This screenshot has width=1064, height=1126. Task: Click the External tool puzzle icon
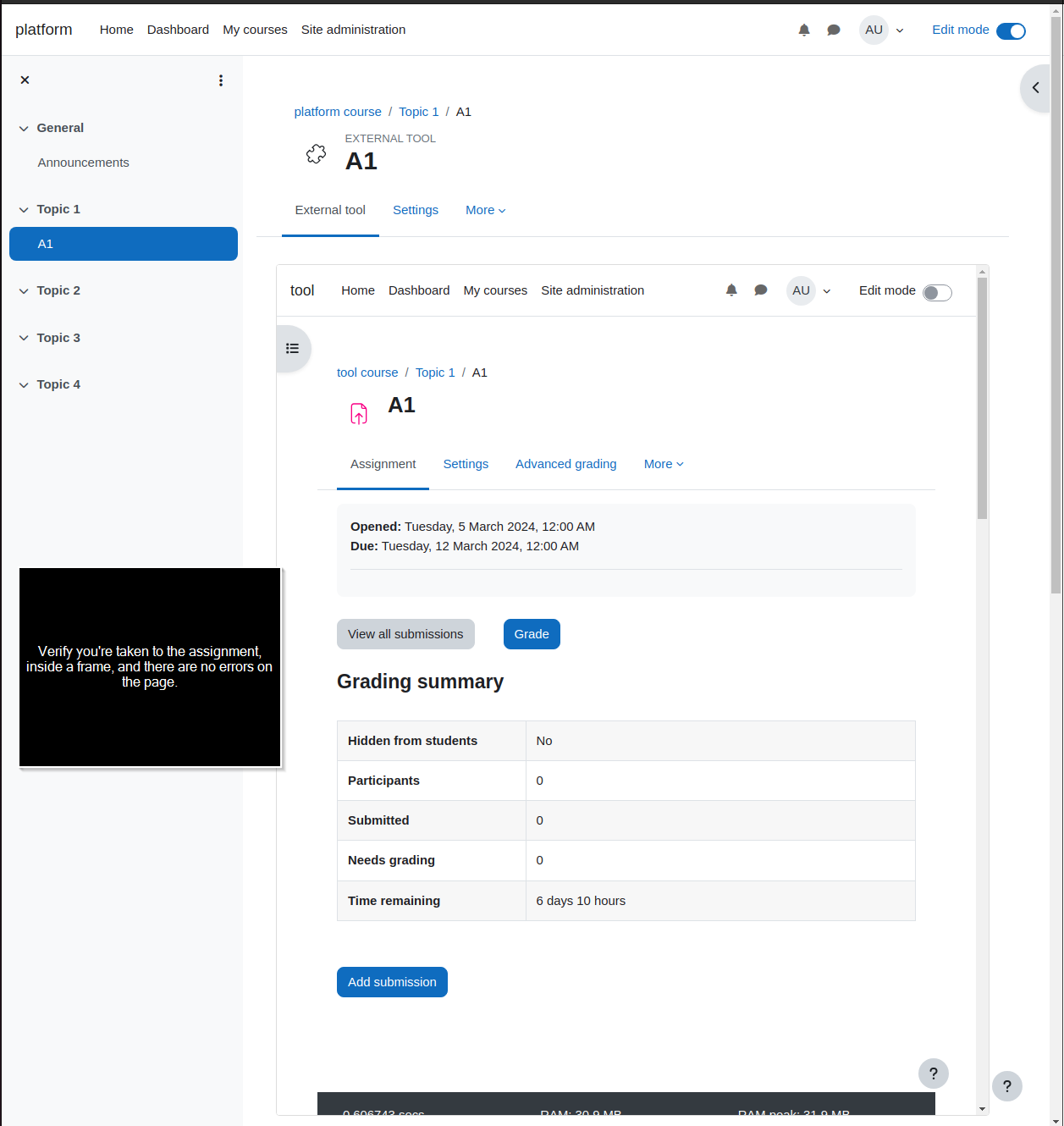[316, 153]
